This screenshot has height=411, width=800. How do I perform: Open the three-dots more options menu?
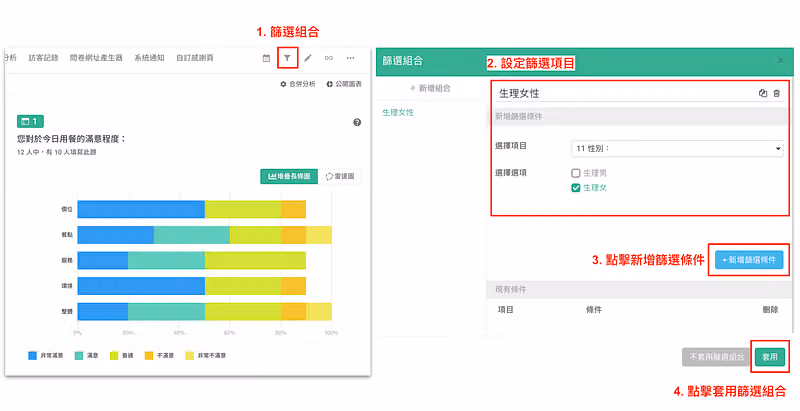(x=350, y=58)
